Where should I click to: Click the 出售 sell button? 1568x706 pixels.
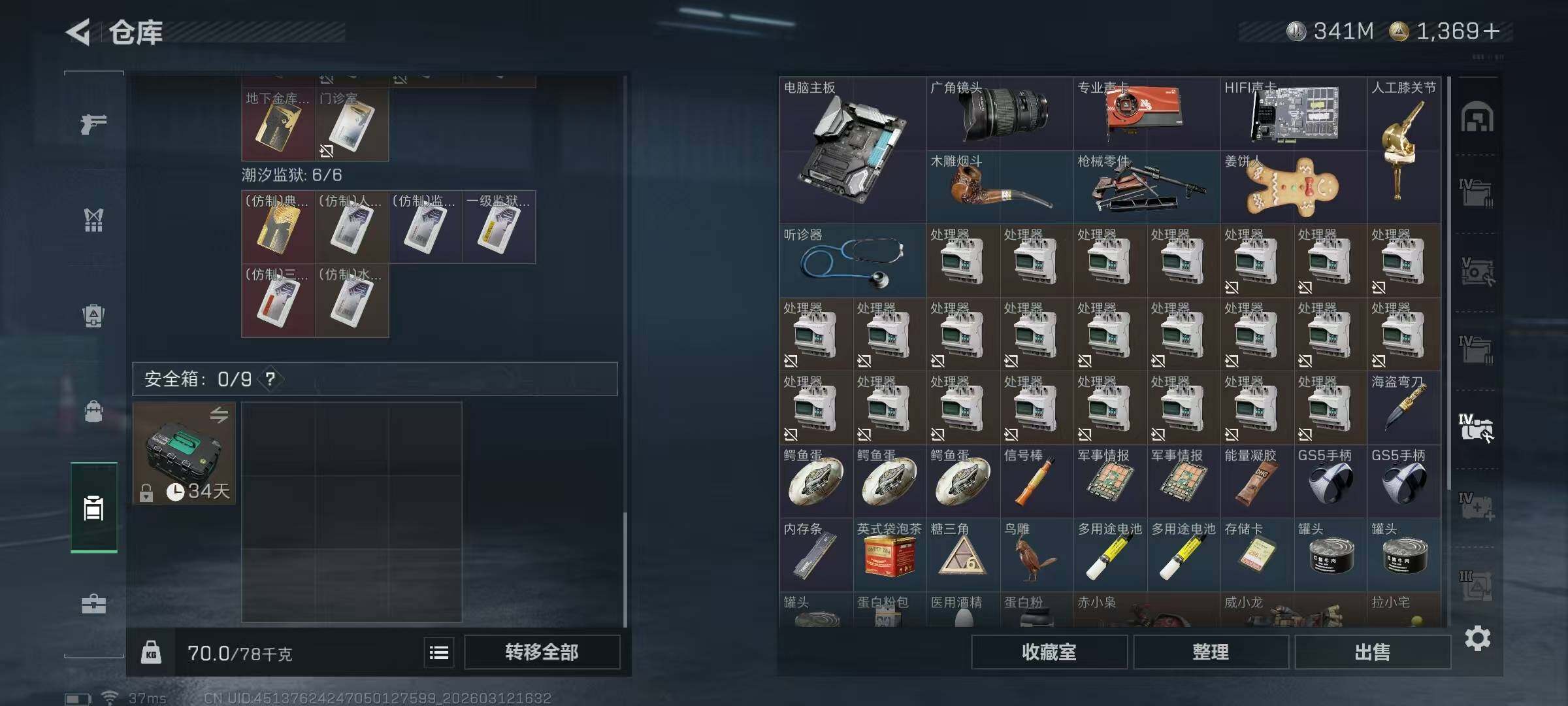point(1372,652)
